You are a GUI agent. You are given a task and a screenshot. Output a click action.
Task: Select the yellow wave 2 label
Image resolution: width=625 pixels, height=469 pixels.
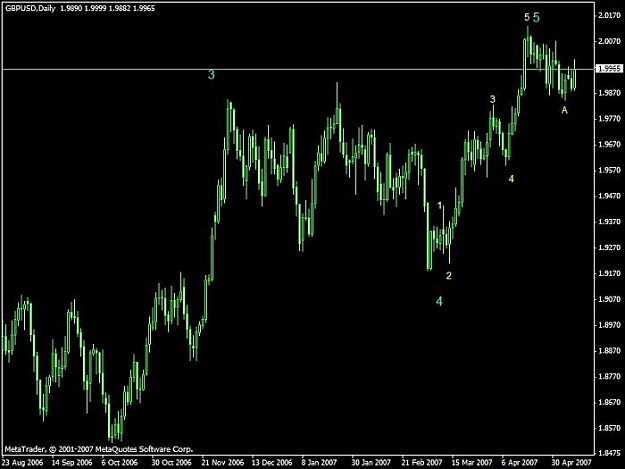click(x=449, y=275)
